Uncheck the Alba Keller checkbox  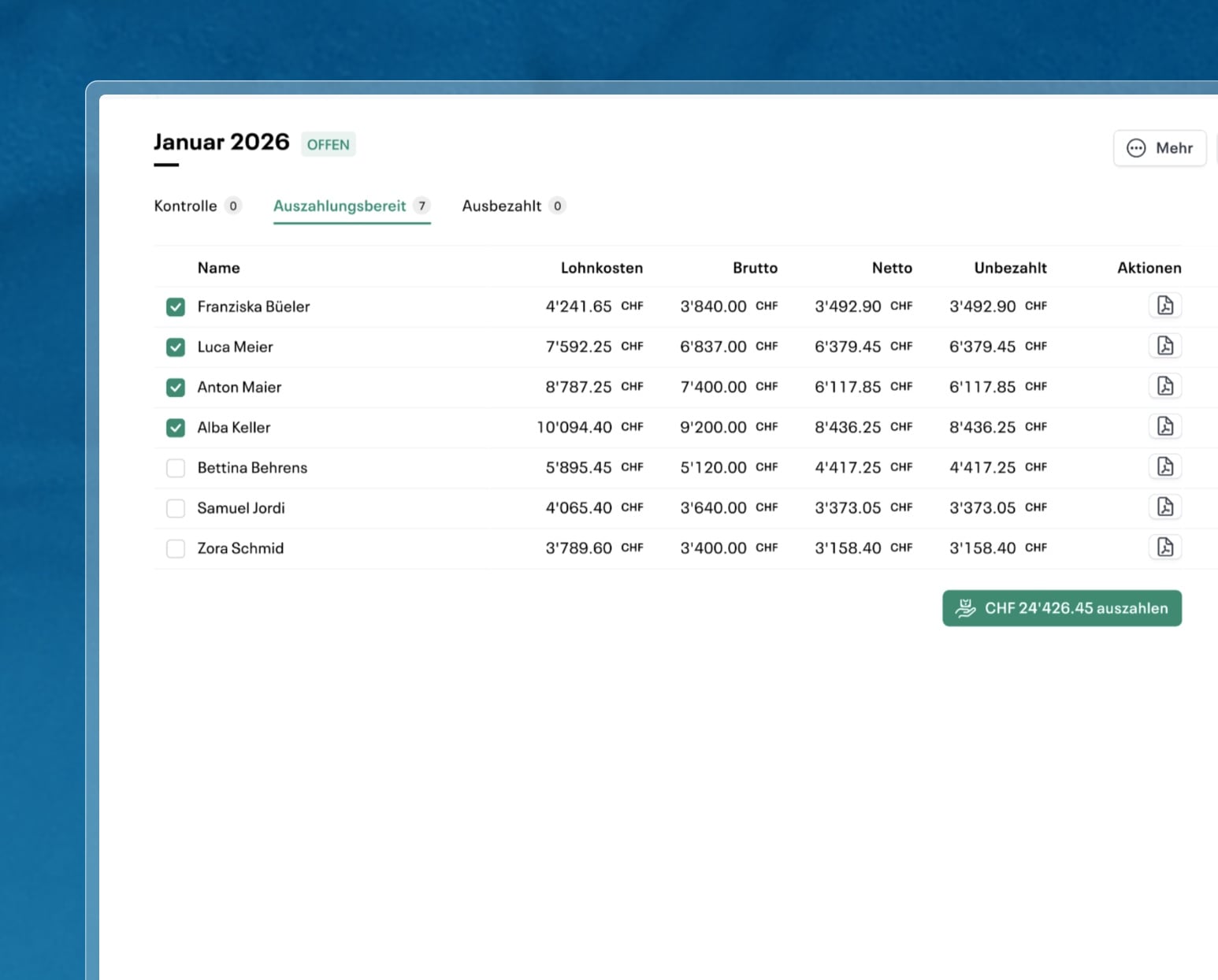pos(176,428)
